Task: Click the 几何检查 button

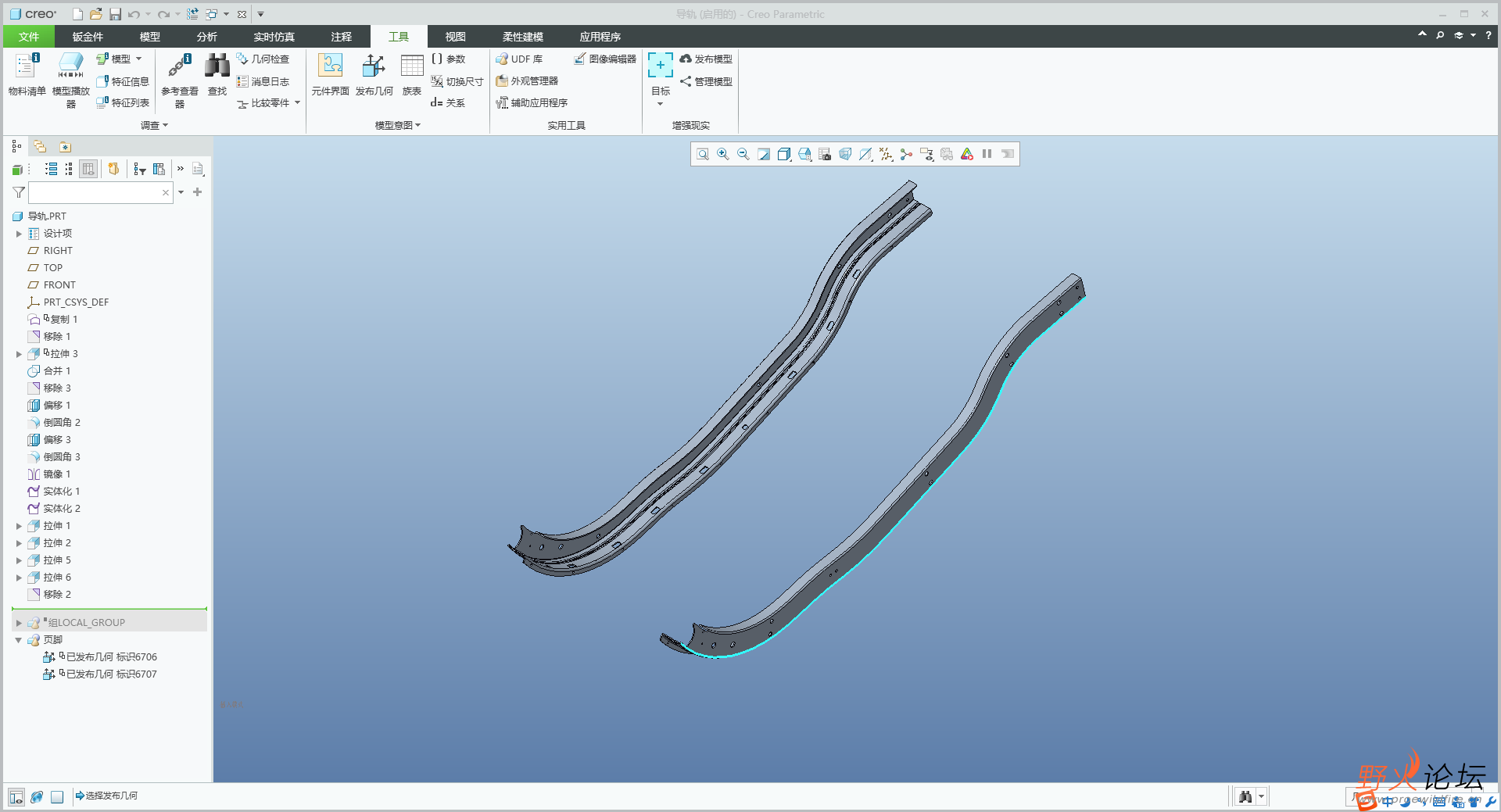Action: coord(263,59)
